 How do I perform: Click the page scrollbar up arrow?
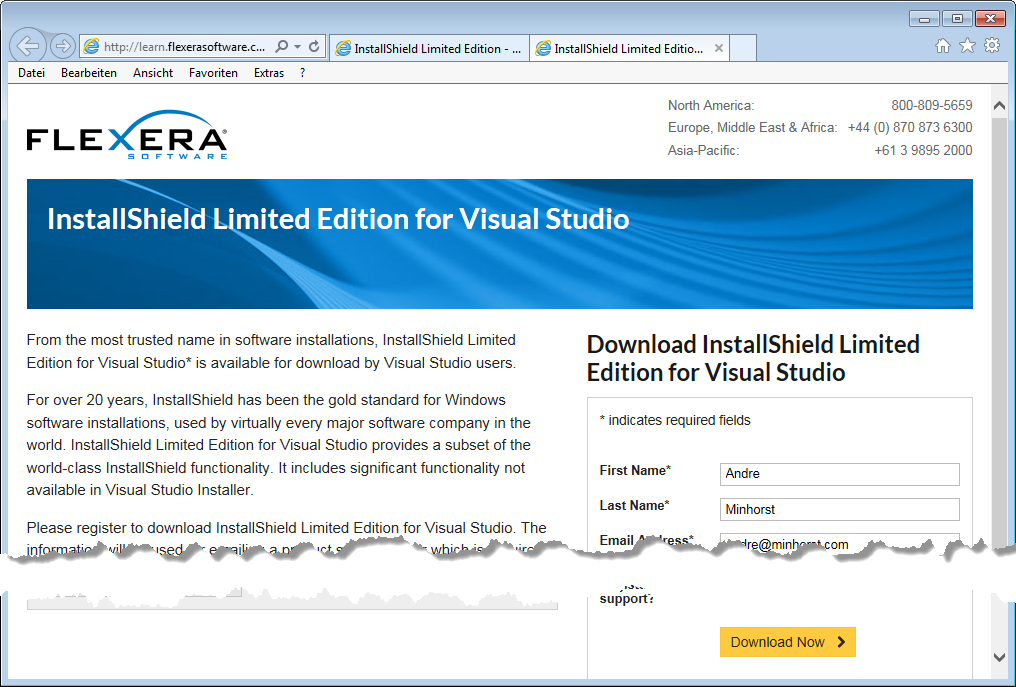click(x=999, y=105)
